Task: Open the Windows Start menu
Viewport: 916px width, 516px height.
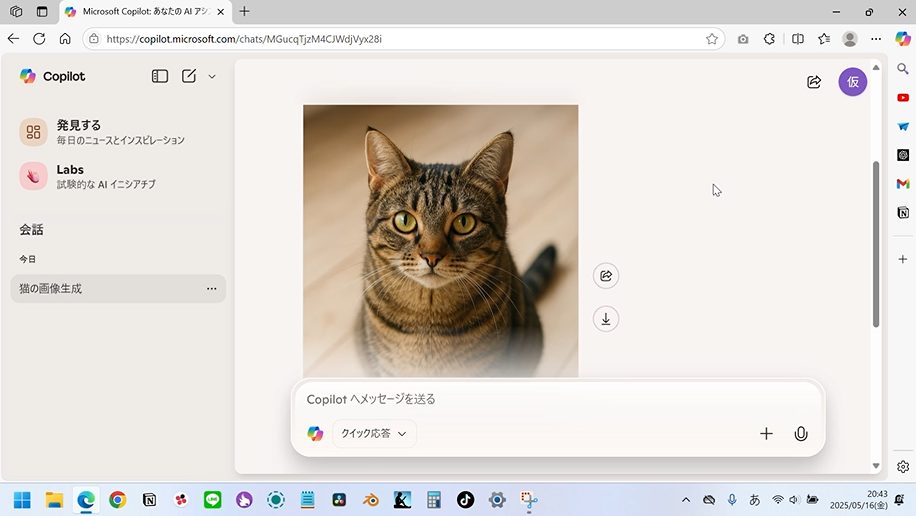Action: pyautogui.click(x=22, y=500)
